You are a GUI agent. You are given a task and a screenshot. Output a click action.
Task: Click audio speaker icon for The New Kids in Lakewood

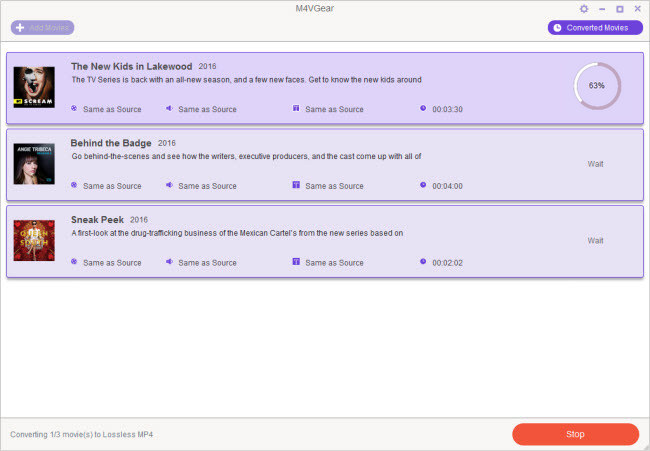pos(169,108)
